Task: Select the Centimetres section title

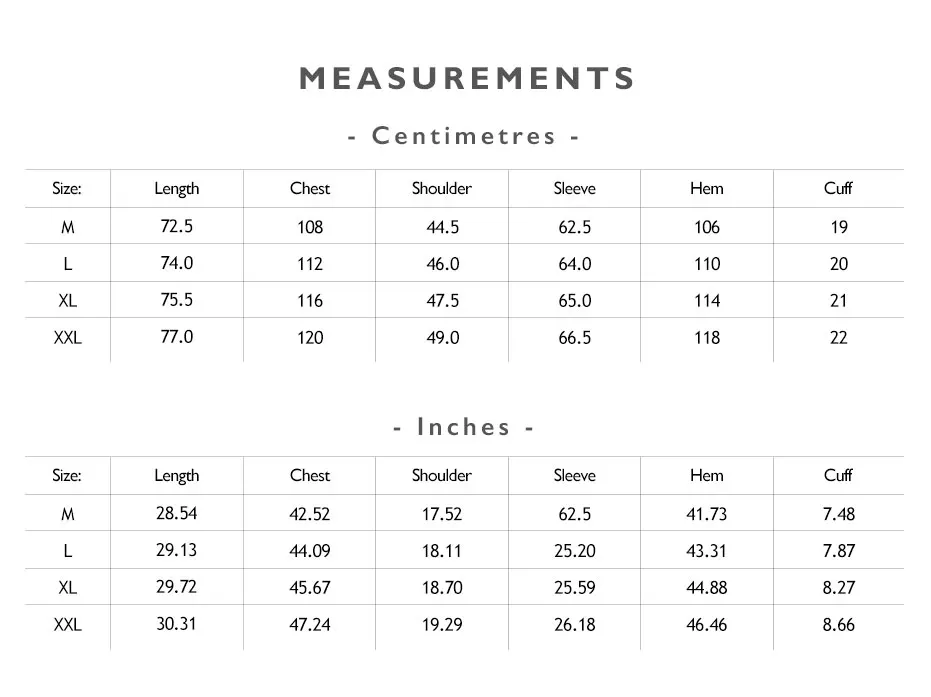Action: [x=464, y=136]
